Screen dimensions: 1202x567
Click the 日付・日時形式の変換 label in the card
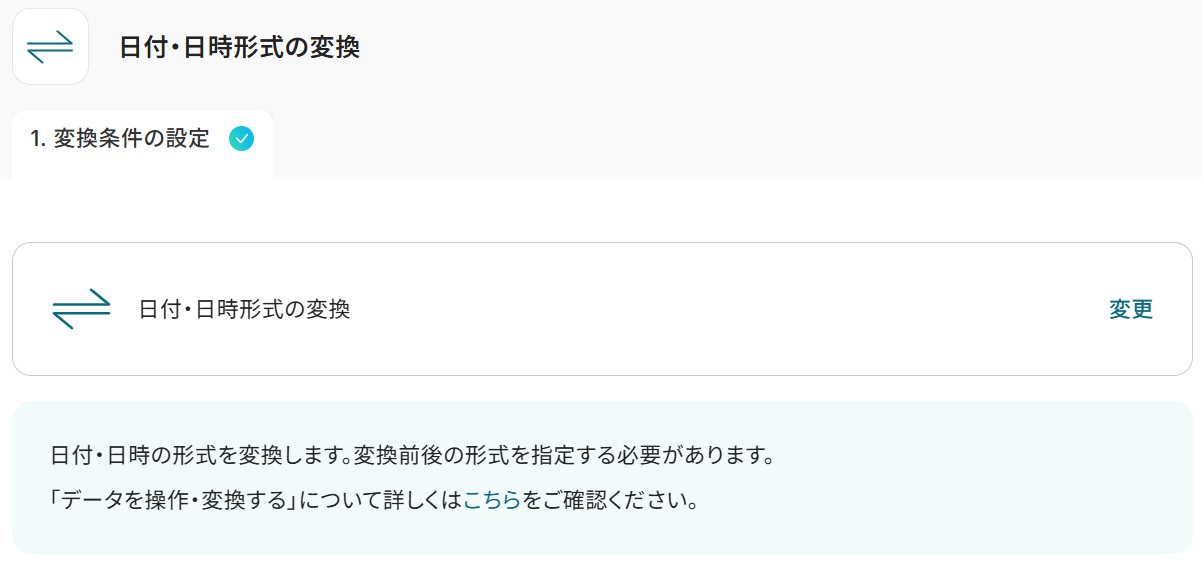coord(245,309)
